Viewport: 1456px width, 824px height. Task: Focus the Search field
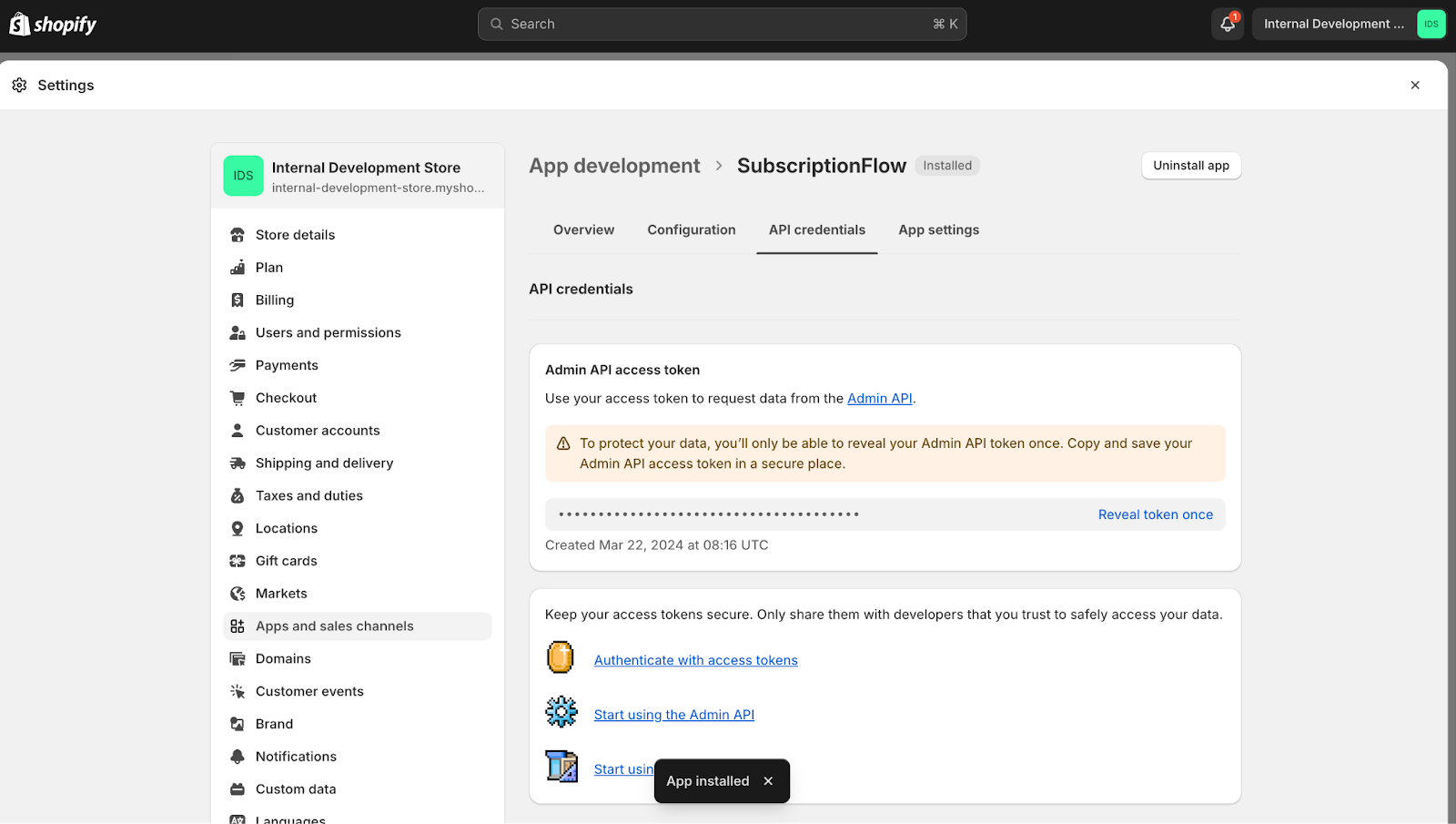(x=722, y=25)
